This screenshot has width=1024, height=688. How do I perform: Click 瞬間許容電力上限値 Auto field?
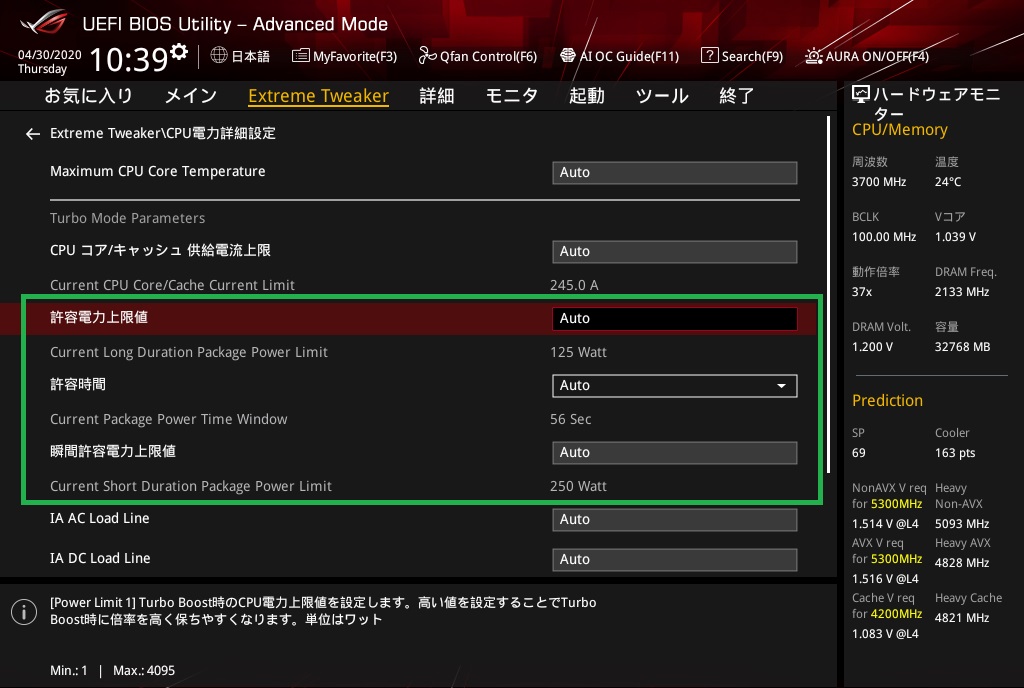[675, 452]
